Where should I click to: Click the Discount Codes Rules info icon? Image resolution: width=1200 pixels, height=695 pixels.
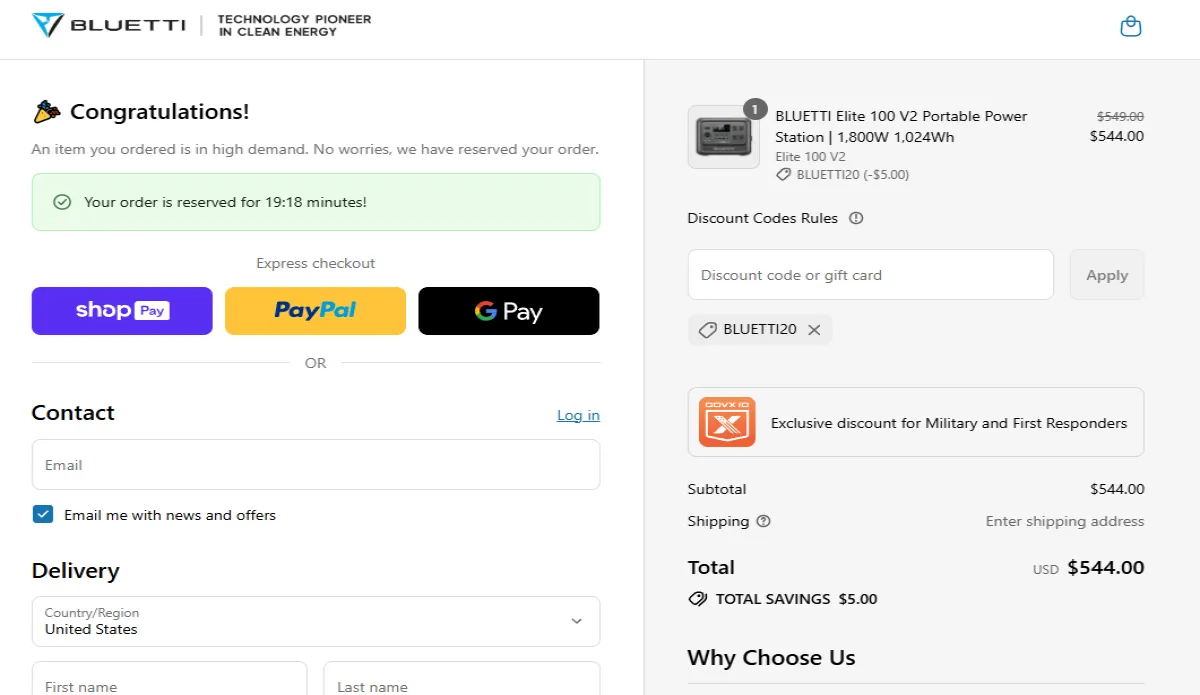click(856, 218)
